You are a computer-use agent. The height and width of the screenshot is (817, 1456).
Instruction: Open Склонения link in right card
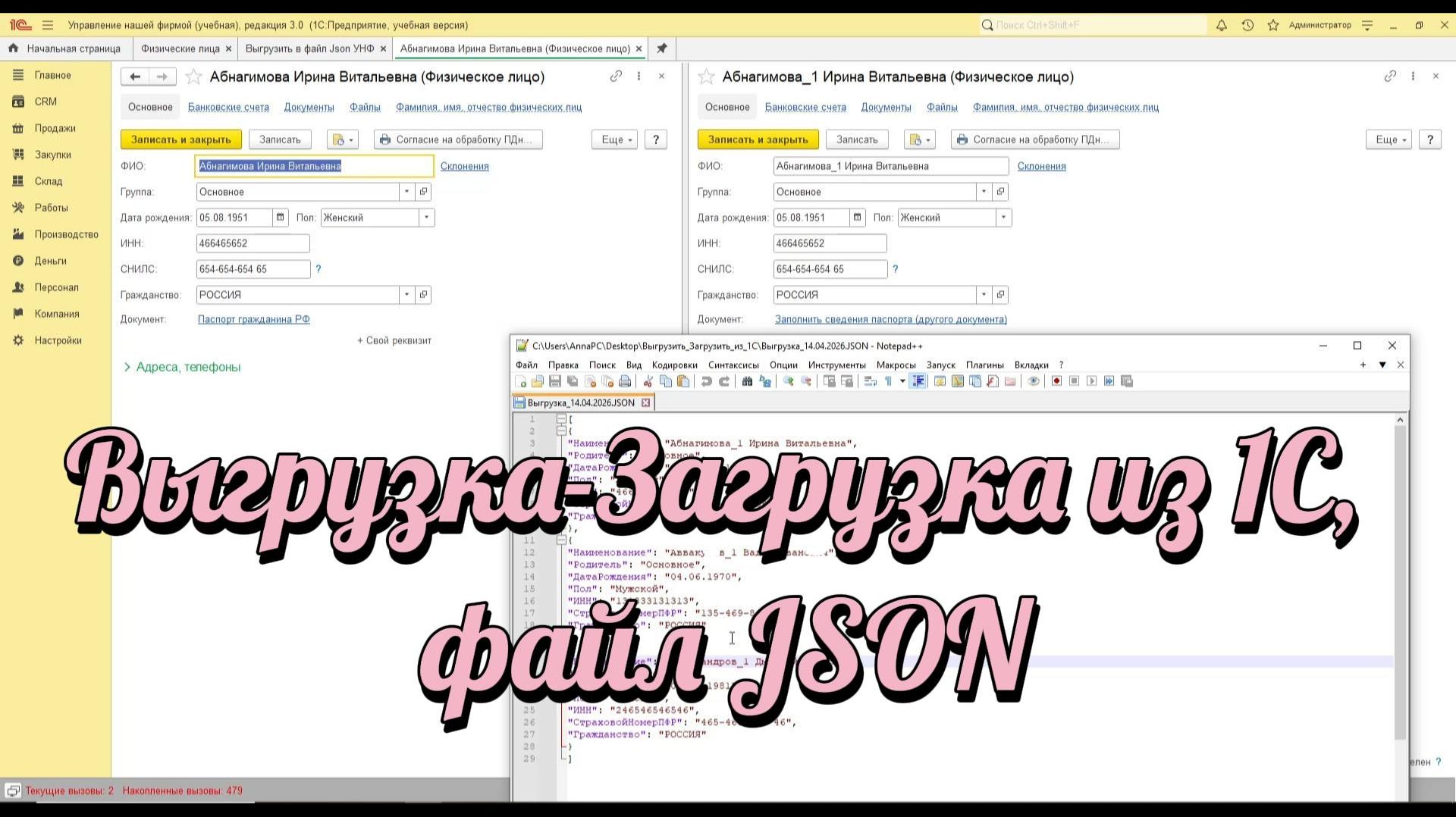point(1041,166)
